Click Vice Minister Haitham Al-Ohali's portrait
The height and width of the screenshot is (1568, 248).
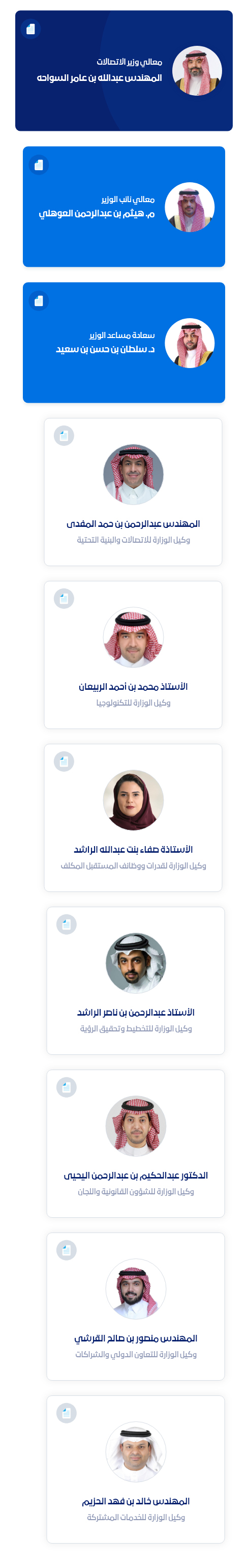click(190, 207)
